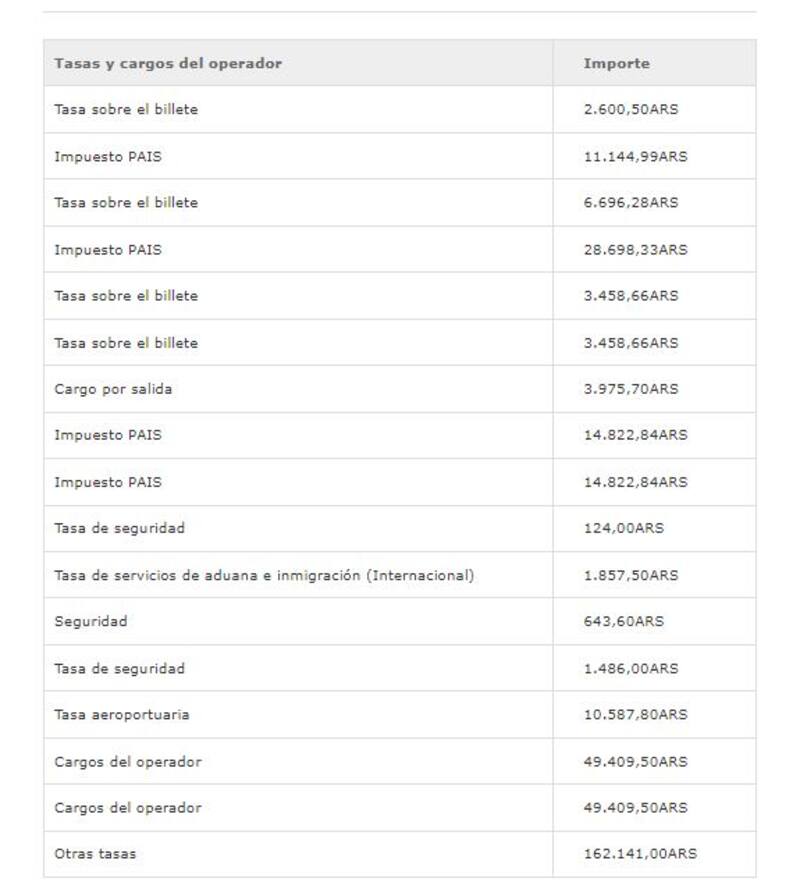Select the 124,00ARS amount cell
Image resolution: width=800 pixels, height=896 pixels.
pyautogui.click(x=623, y=528)
